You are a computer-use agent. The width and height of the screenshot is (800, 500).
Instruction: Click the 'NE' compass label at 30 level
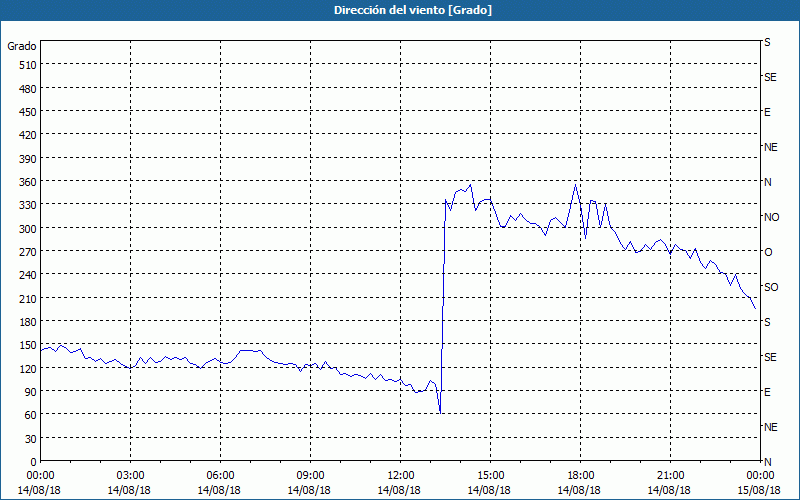click(x=770, y=427)
